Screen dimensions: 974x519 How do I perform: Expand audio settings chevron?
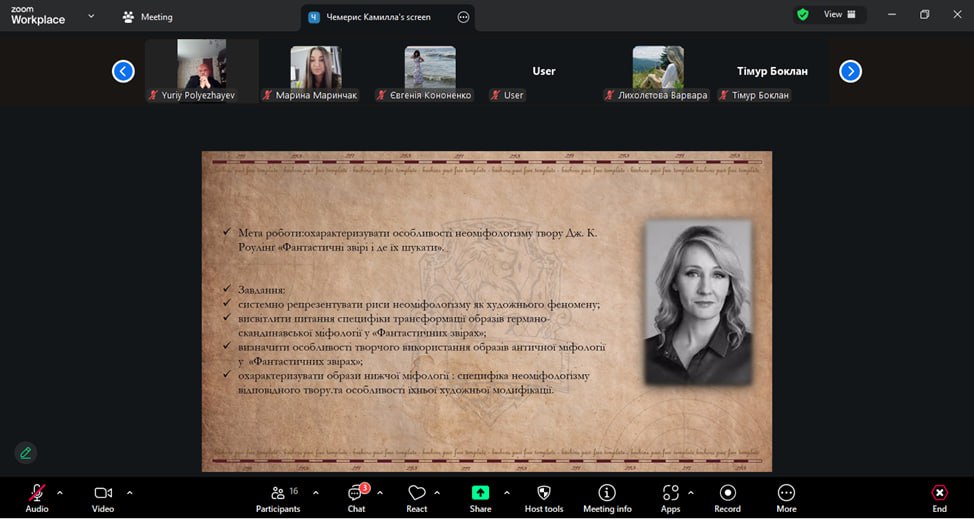(60, 492)
